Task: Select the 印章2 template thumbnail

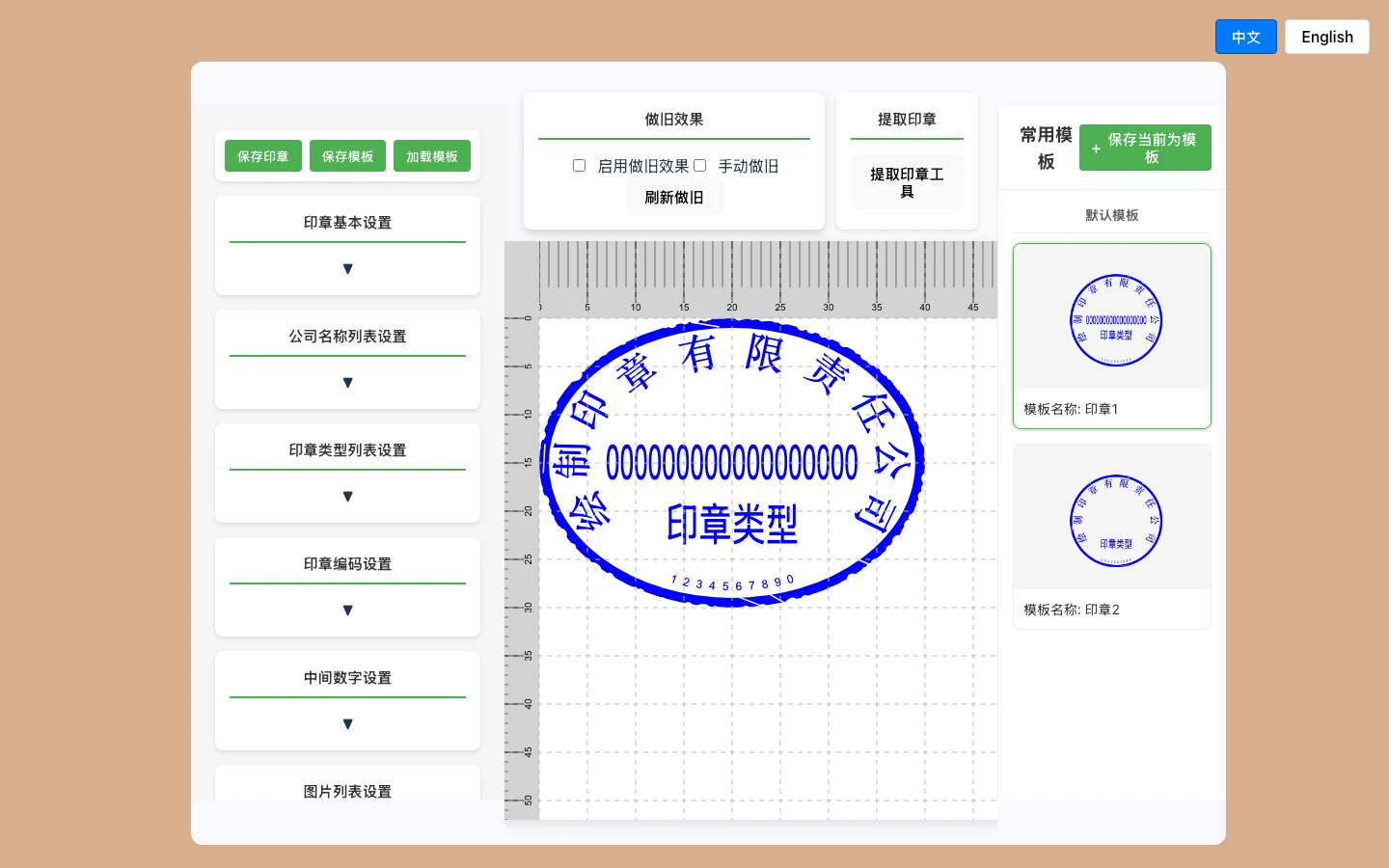Action: [1112, 518]
